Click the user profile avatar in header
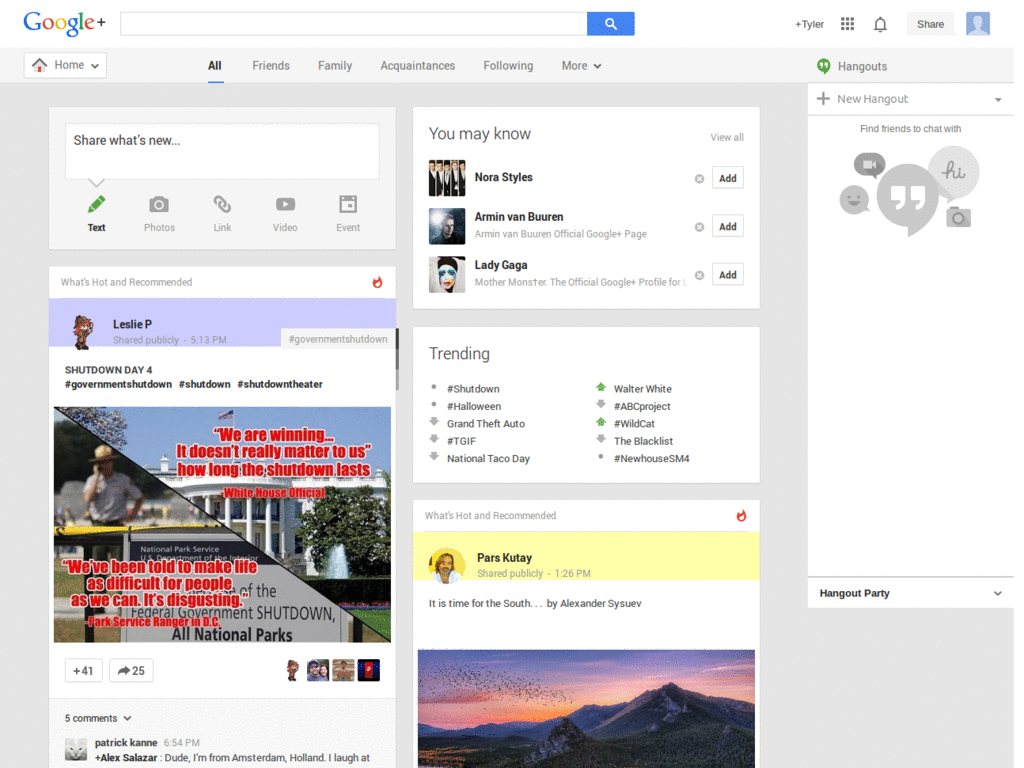Image resolution: width=1024 pixels, height=768 pixels. click(978, 24)
